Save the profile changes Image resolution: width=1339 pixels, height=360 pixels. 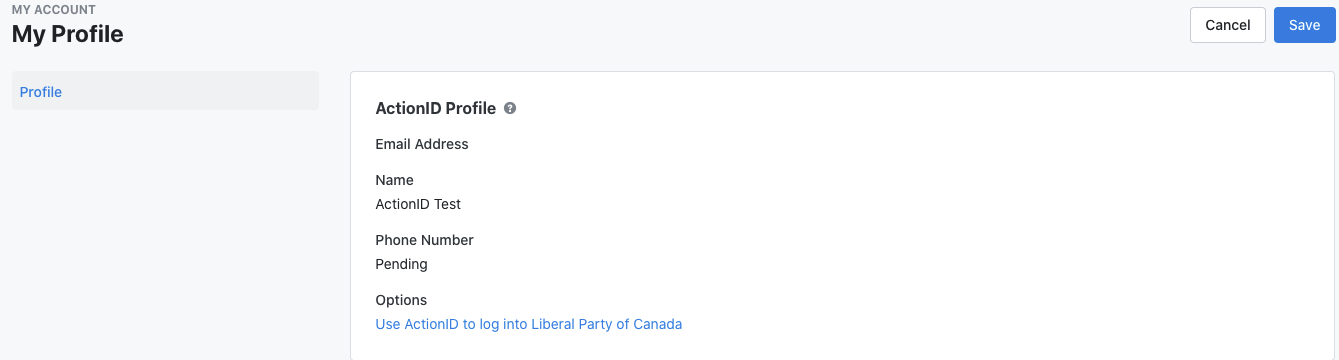tap(1304, 25)
